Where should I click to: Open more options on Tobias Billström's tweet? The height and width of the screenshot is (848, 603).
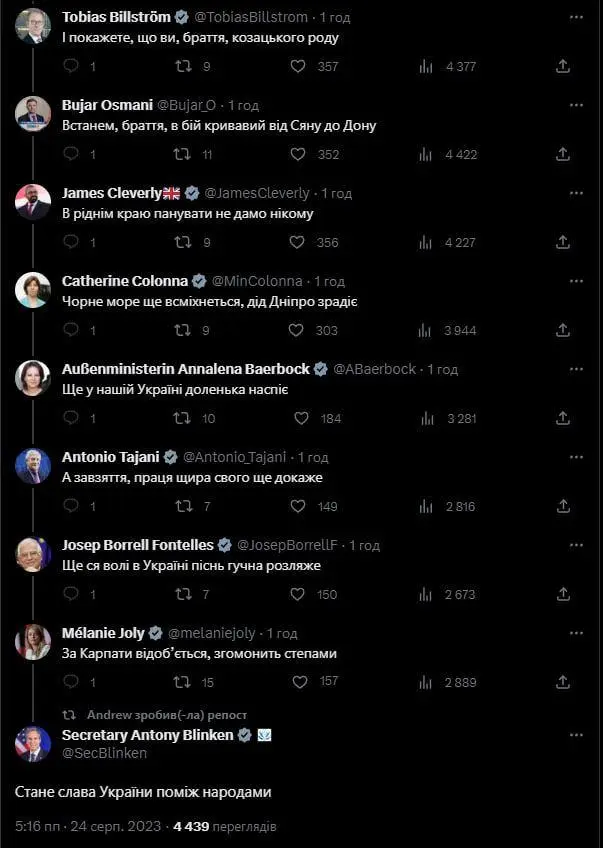(x=576, y=17)
